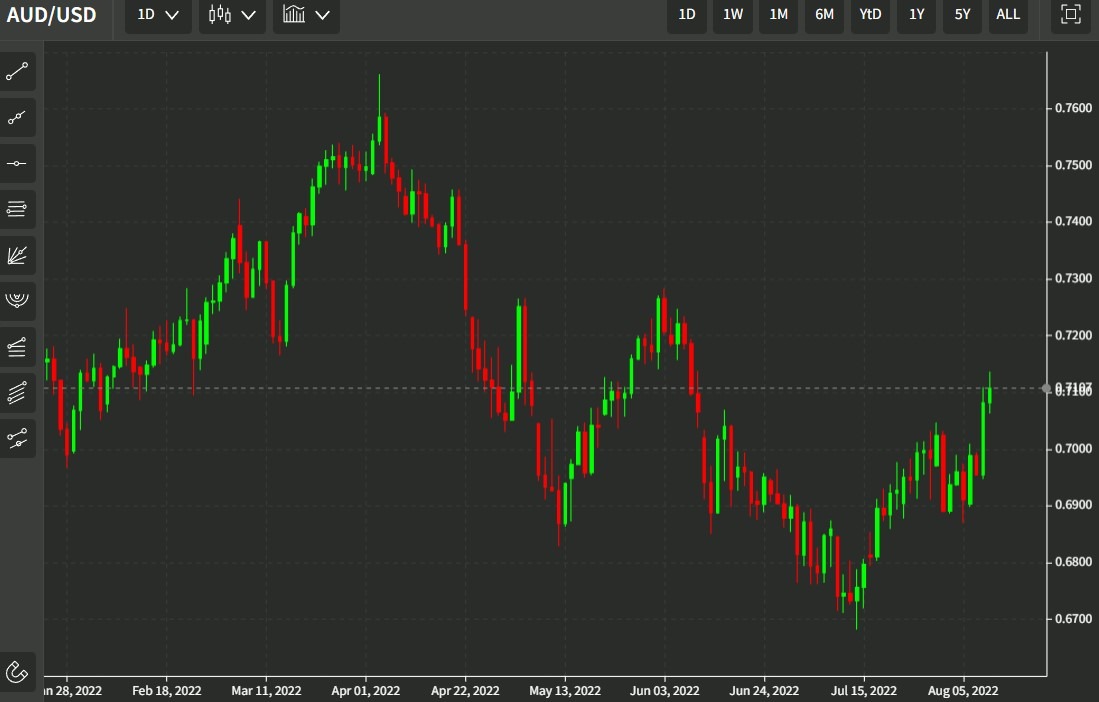Click the 0.7400 price axis label
The width and height of the screenshot is (1099, 702).
click(x=1073, y=221)
